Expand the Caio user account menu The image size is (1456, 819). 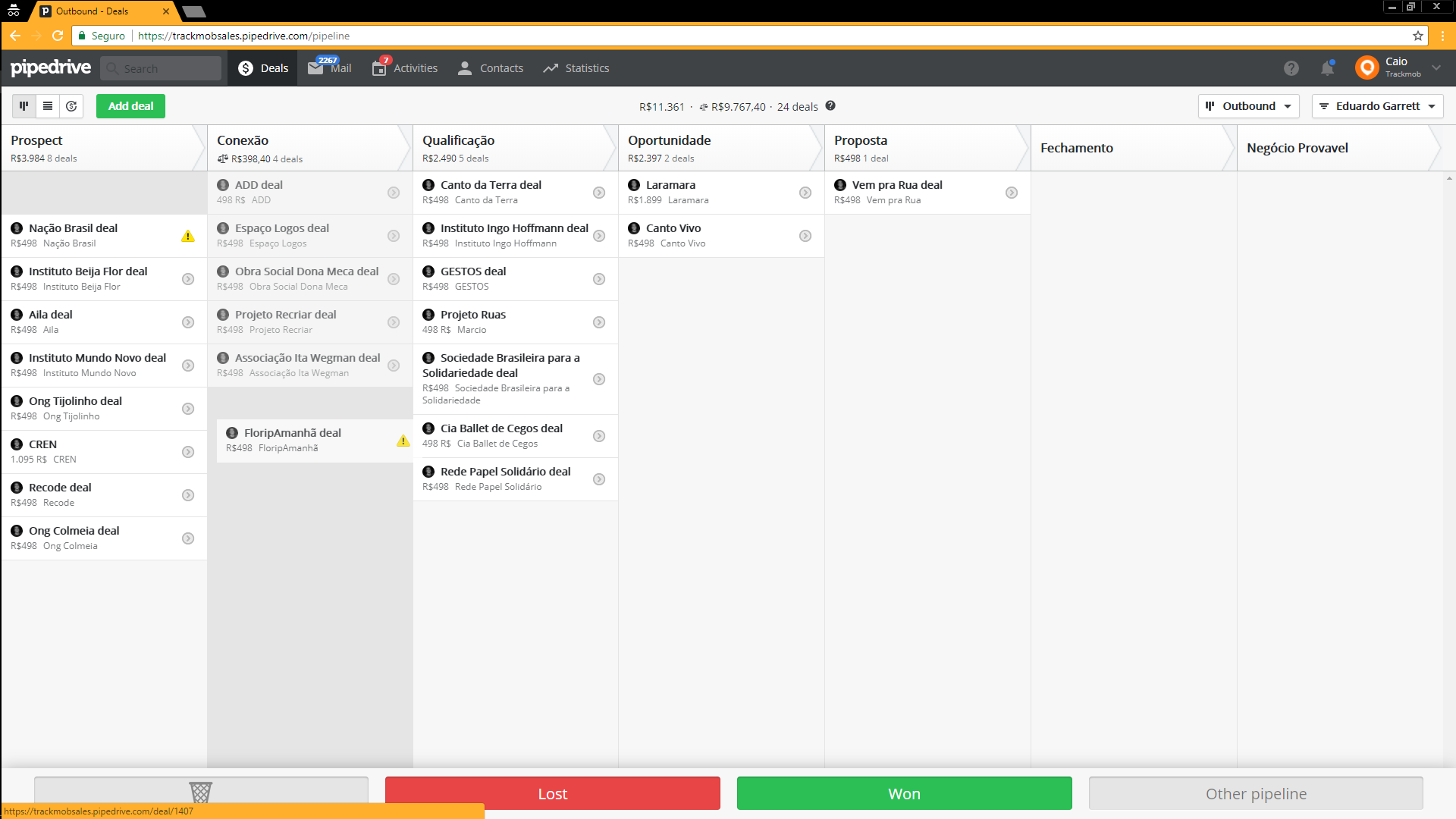tap(1436, 67)
